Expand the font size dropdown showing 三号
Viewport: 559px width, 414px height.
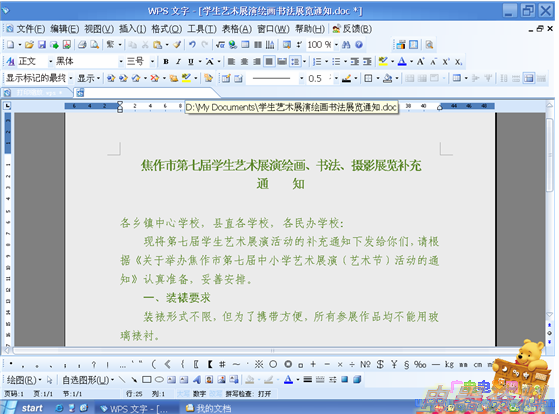tap(152, 62)
